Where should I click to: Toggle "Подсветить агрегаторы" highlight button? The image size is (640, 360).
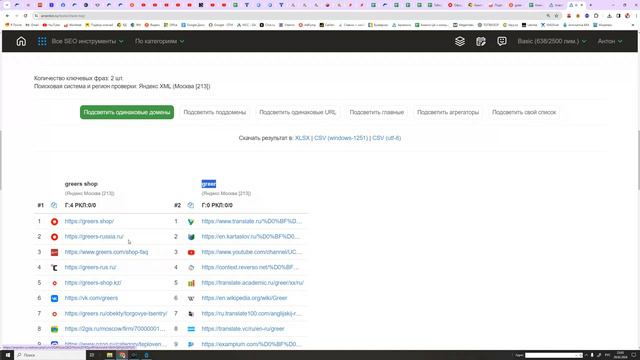[448, 112]
